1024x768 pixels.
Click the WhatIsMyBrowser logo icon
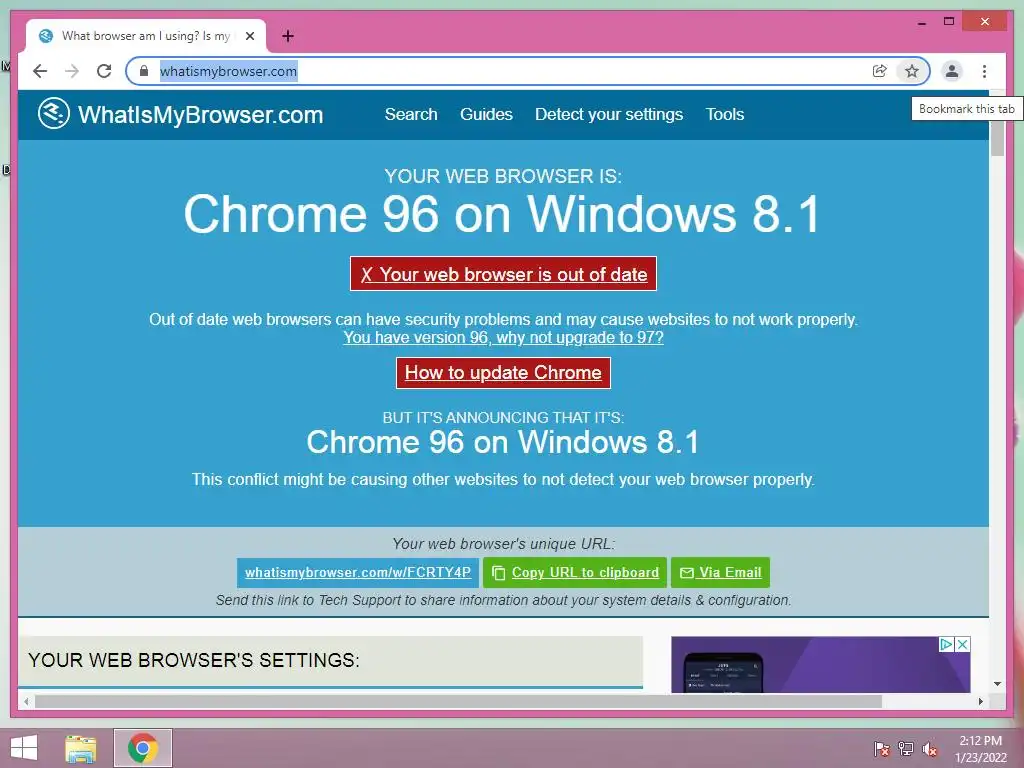[x=54, y=114]
